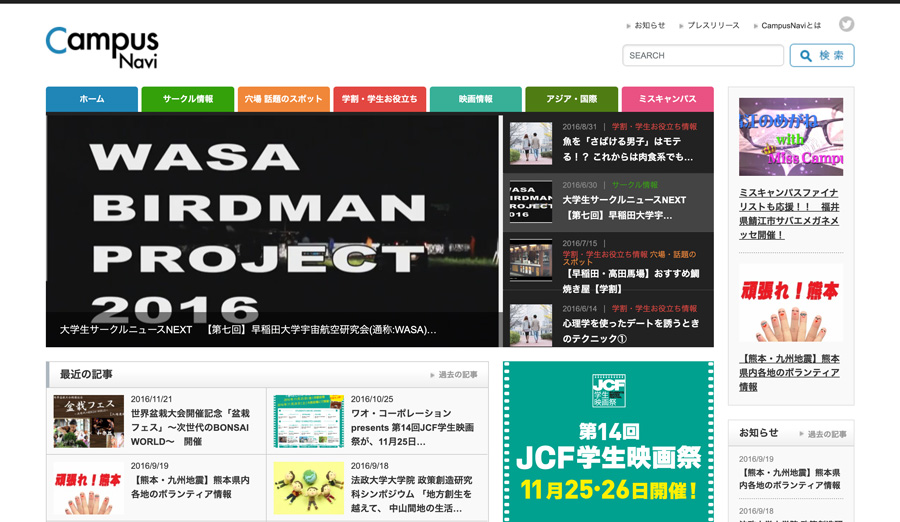Click the 盆栽フェス article thumbnail
The image size is (900, 522).
click(x=89, y=421)
